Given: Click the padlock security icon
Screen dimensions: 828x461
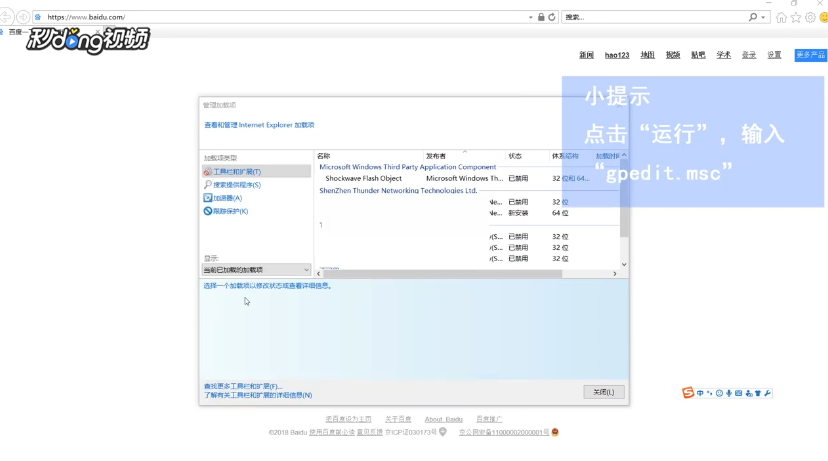Looking at the screenshot, I should point(541,17).
